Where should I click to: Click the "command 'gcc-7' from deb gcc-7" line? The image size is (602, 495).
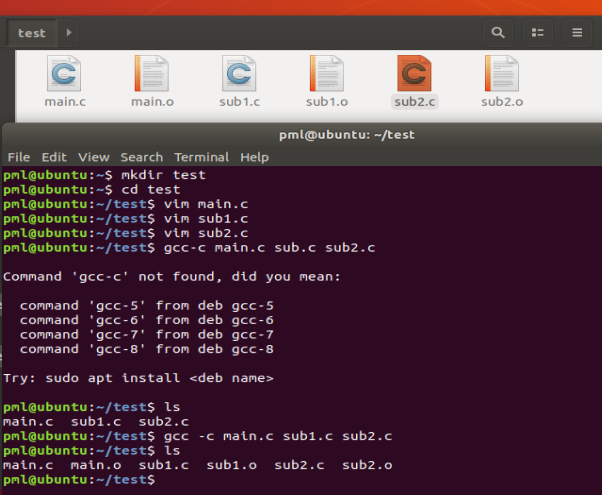(x=147, y=335)
